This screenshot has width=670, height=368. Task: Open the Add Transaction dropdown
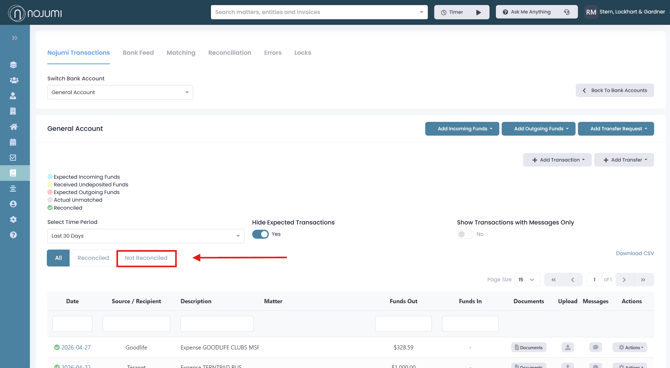pyautogui.click(x=557, y=160)
